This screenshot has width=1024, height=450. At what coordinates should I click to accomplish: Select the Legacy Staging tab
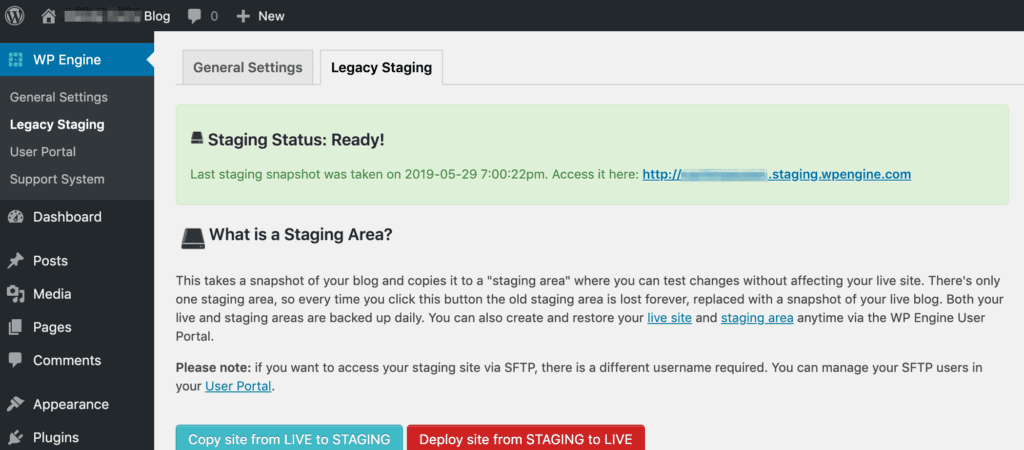click(381, 67)
